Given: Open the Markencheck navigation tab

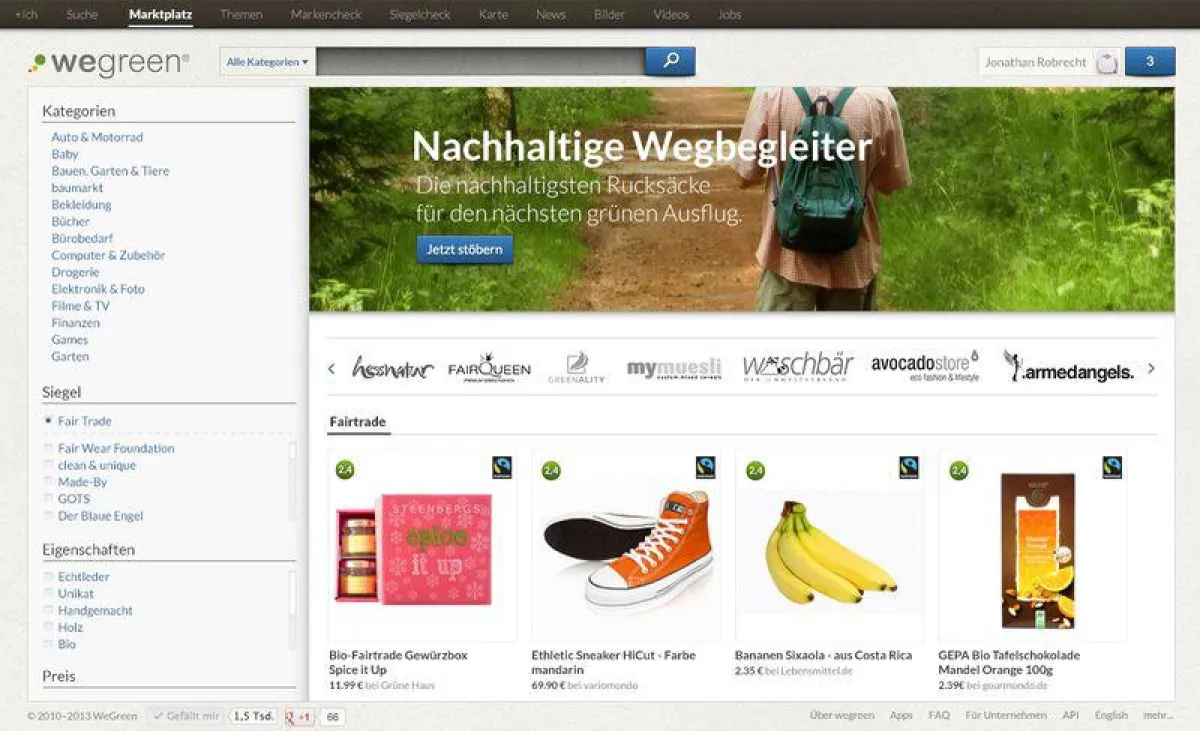Looking at the screenshot, I should click(325, 15).
